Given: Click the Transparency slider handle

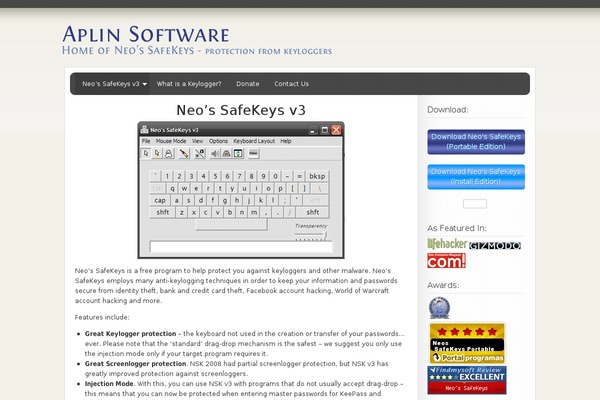Looking at the screenshot, I should tap(325, 235).
